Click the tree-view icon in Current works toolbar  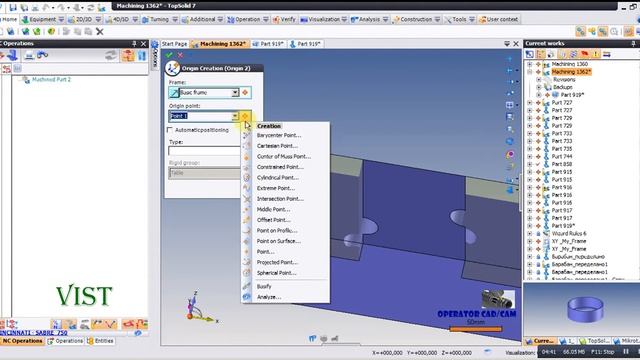(x=541, y=54)
